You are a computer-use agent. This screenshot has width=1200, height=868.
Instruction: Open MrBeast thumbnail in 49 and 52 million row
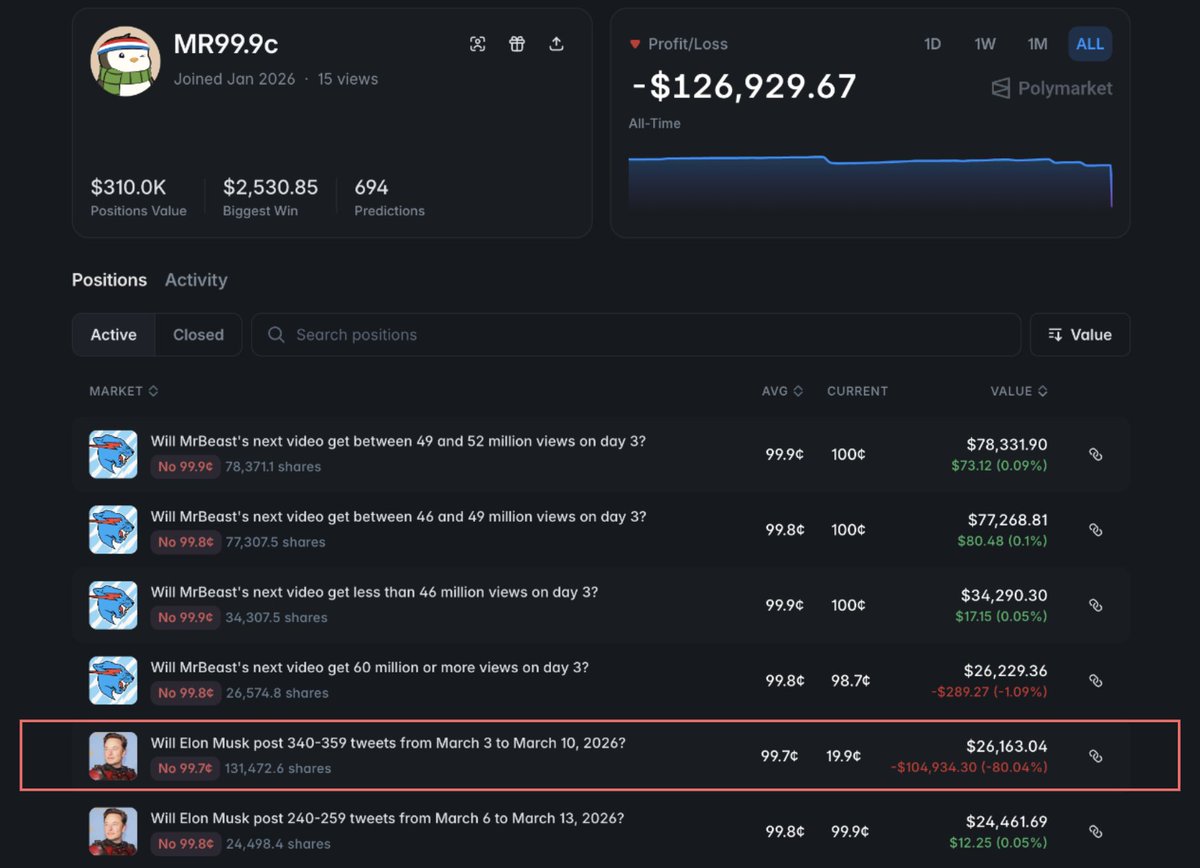pos(113,454)
